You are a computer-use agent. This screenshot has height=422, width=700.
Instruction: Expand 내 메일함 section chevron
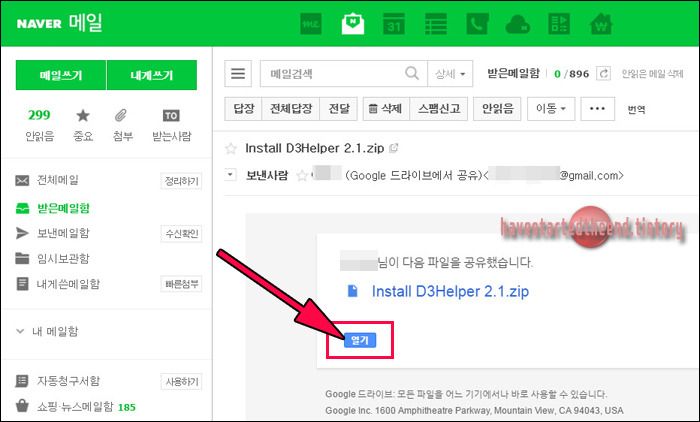pyautogui.click(x=20, y=331)
